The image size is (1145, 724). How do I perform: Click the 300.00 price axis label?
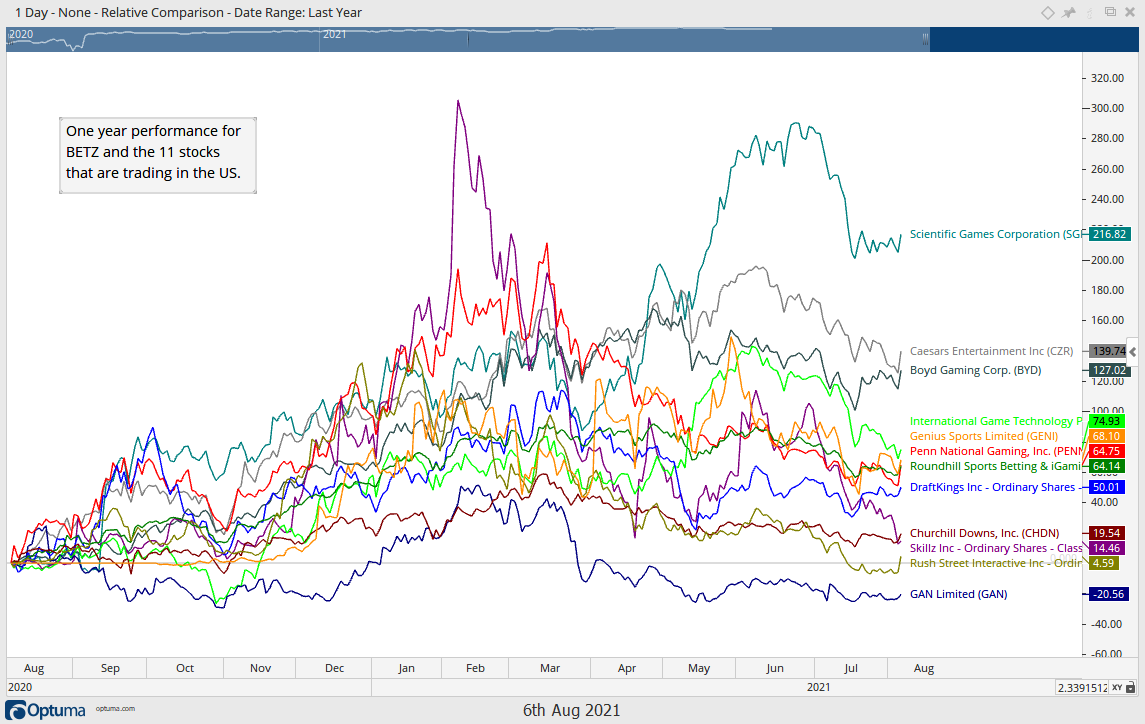coord(1107,108)
